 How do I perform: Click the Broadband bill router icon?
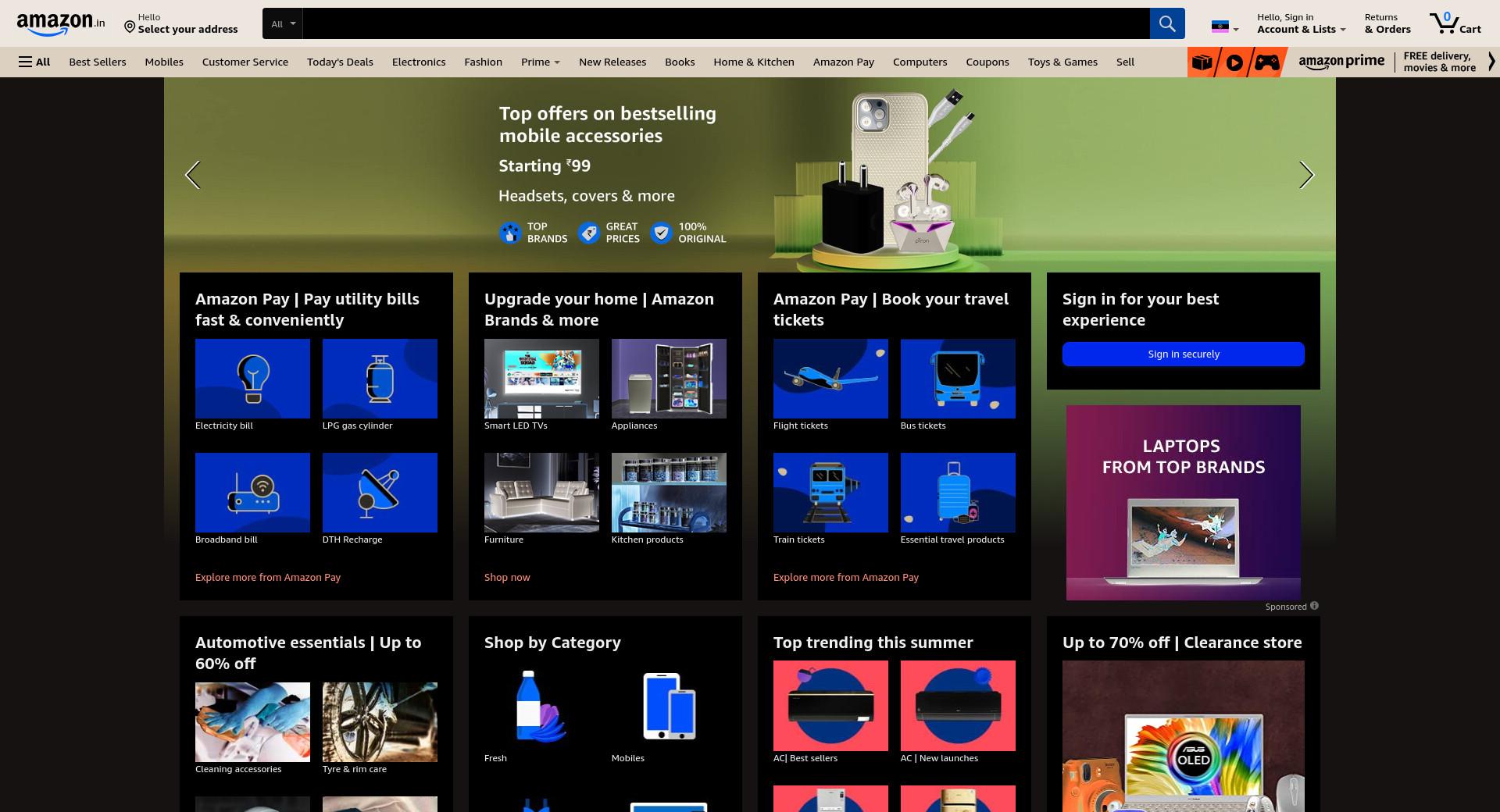252,493
